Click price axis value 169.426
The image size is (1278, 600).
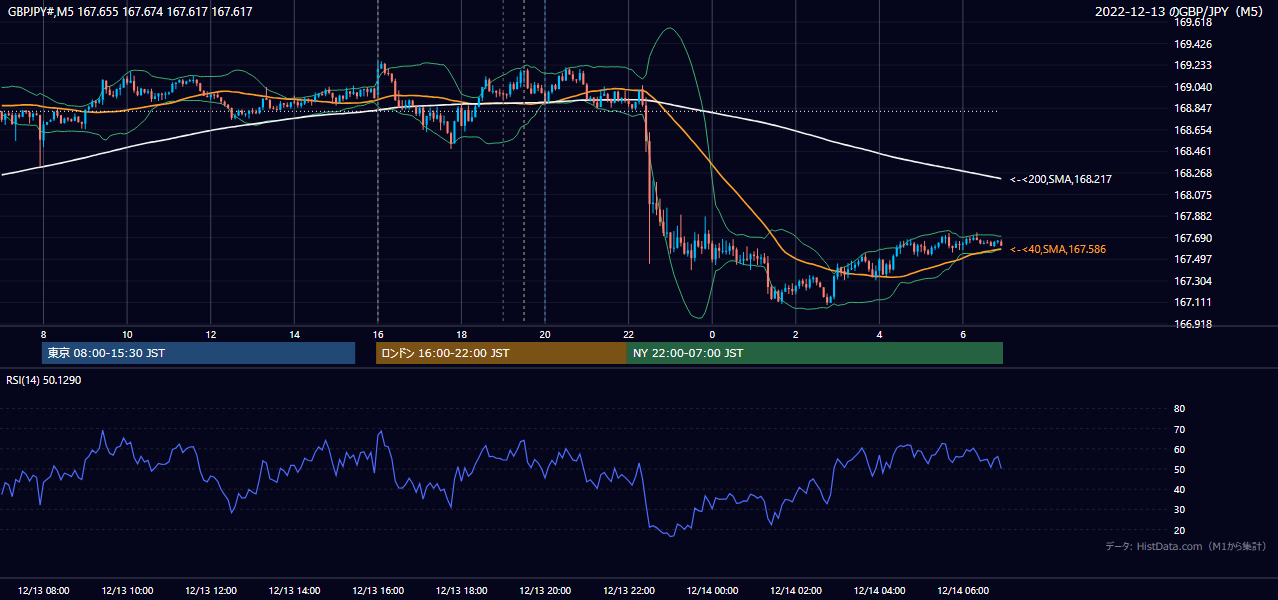coord(1192,44)
